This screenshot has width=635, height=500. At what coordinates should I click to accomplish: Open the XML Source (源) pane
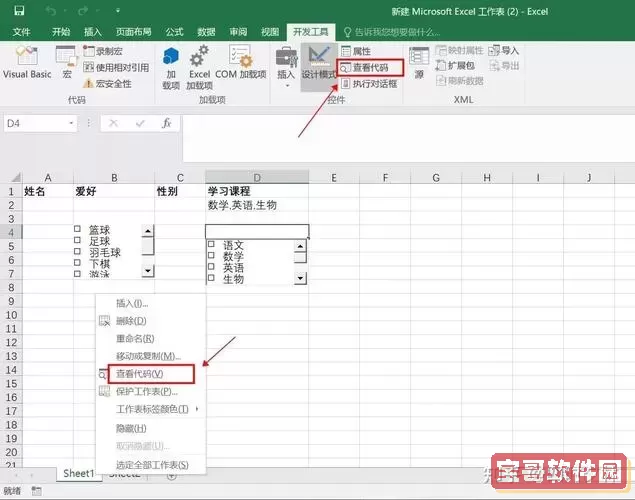(419, 62)
